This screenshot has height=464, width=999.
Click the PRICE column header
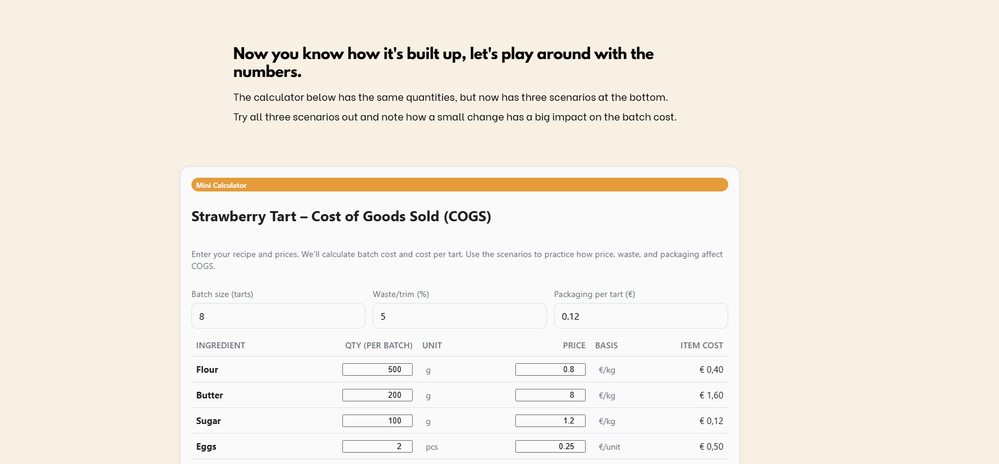573,346
